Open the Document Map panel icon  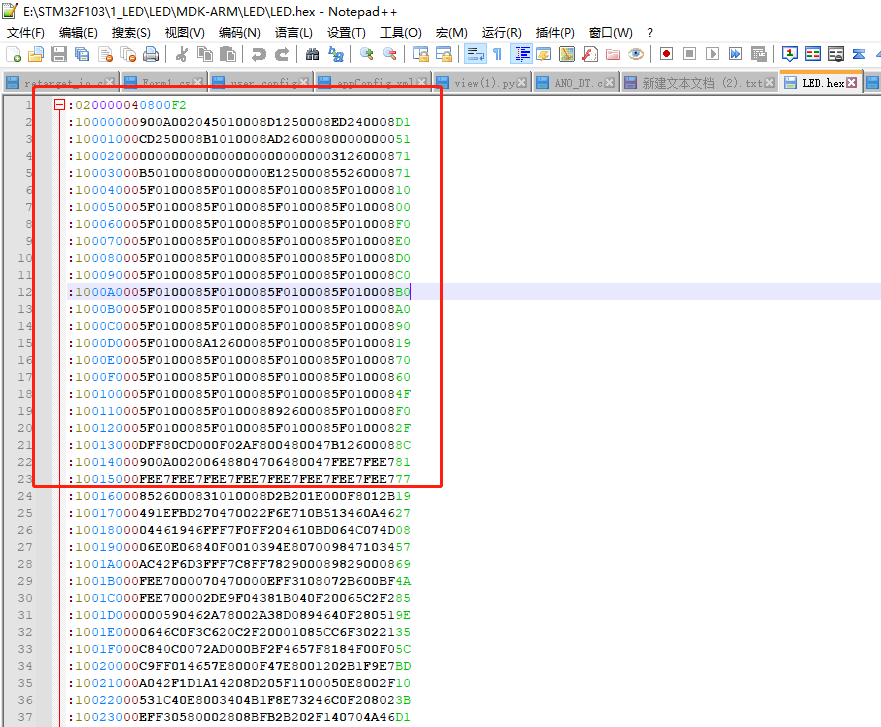pos(567,54)
